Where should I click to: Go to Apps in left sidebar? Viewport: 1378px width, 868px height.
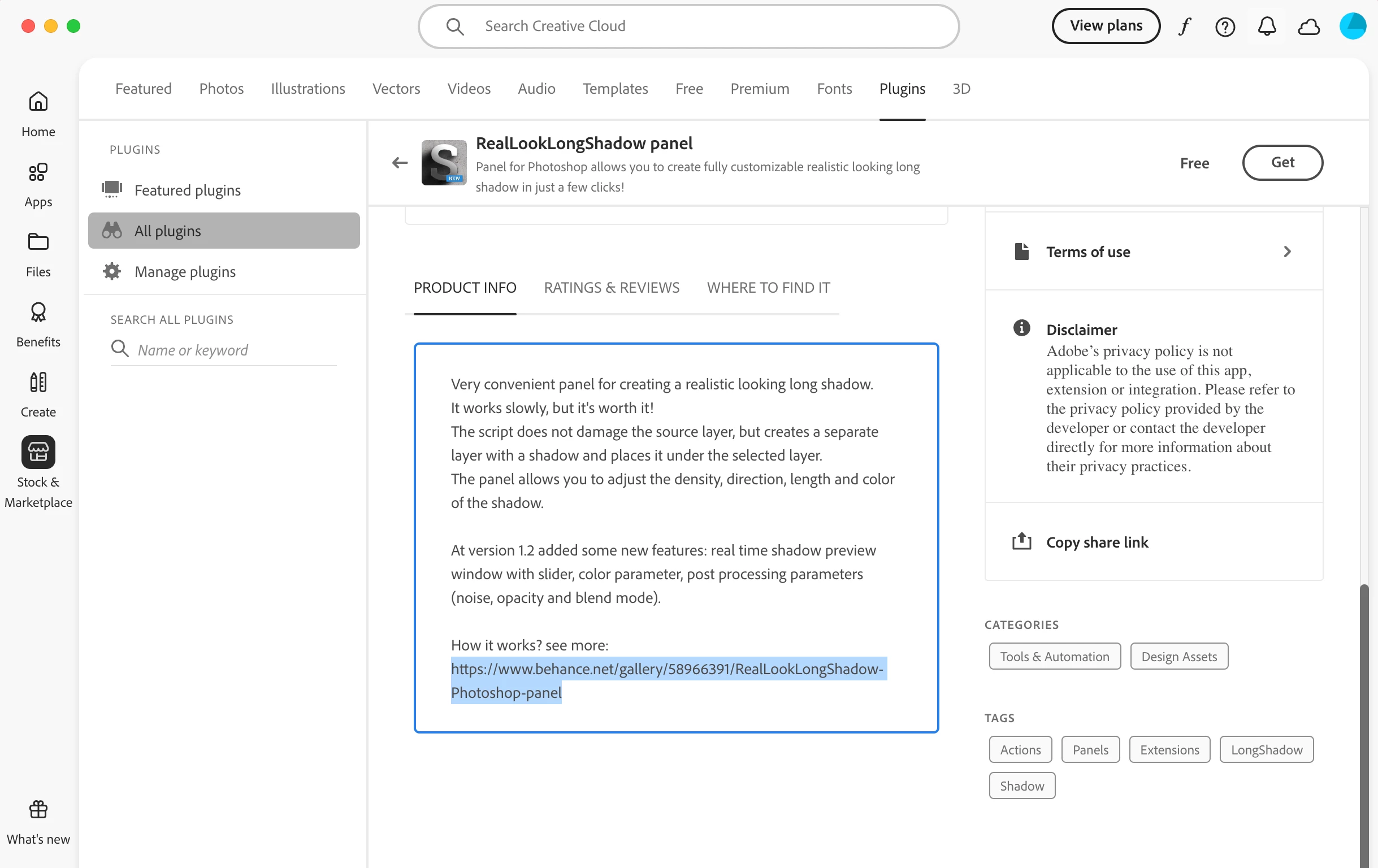(38, 184)
